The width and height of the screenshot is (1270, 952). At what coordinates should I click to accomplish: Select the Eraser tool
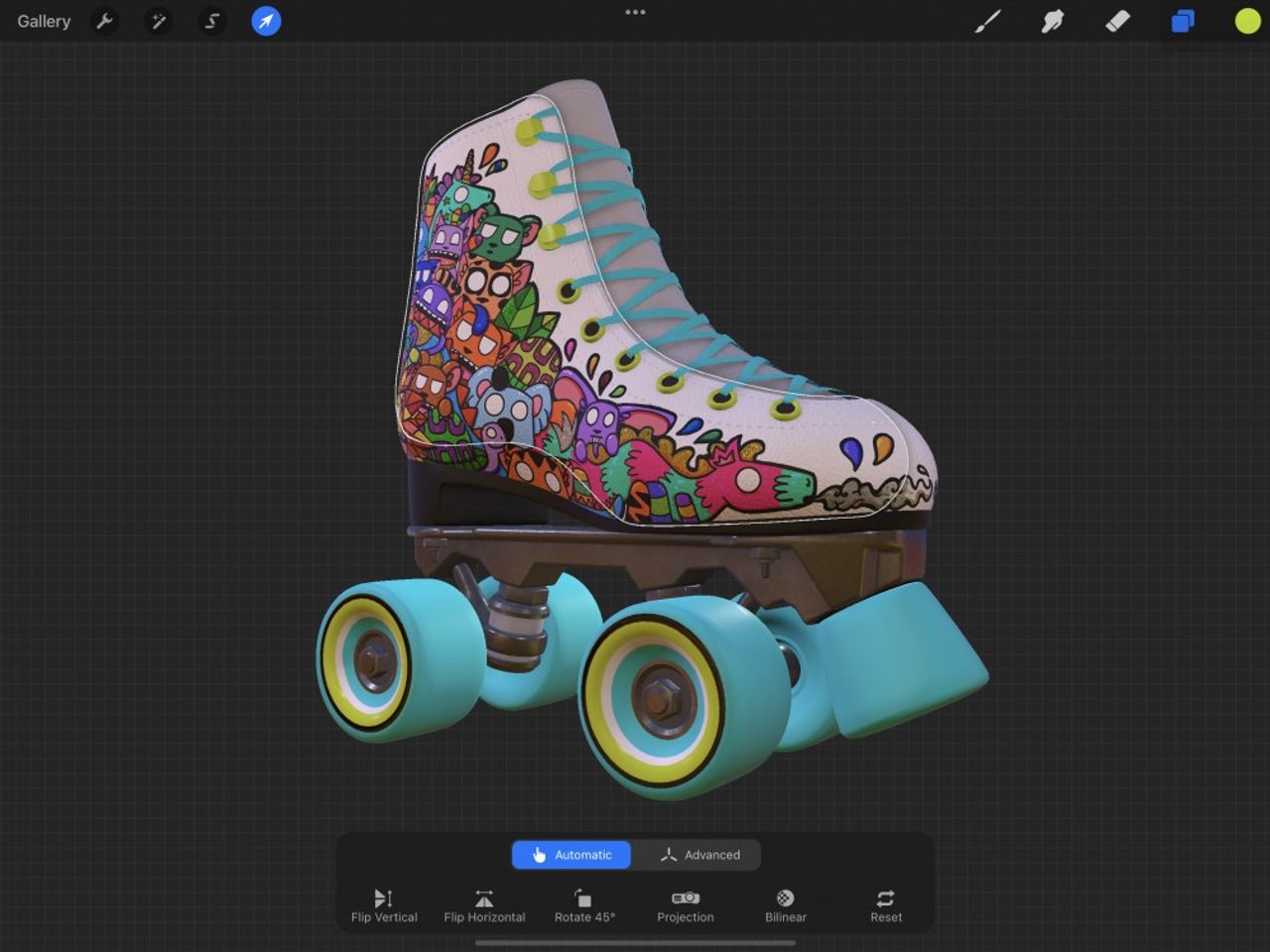(1117, 21)
